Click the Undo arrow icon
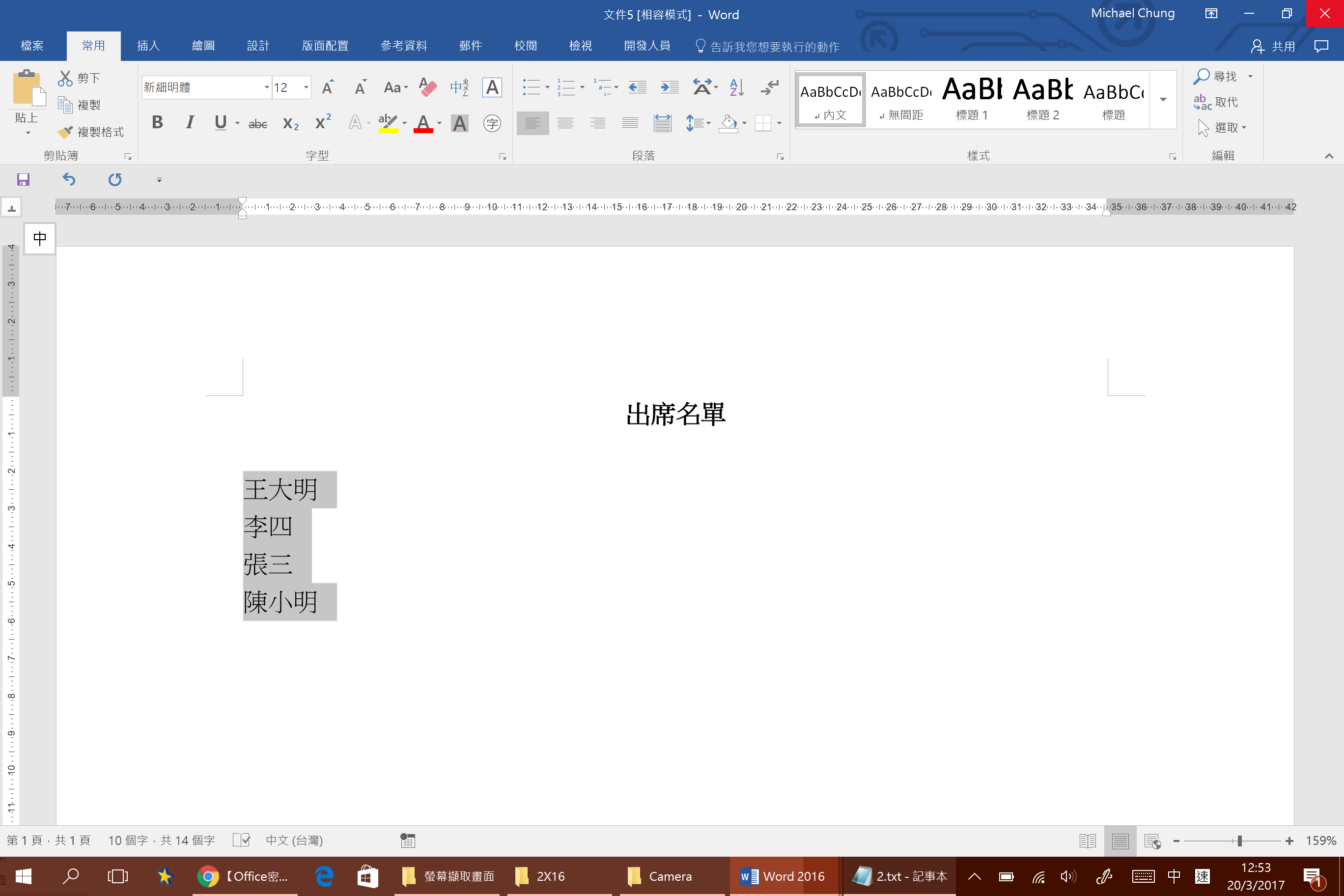 (69, 180)
